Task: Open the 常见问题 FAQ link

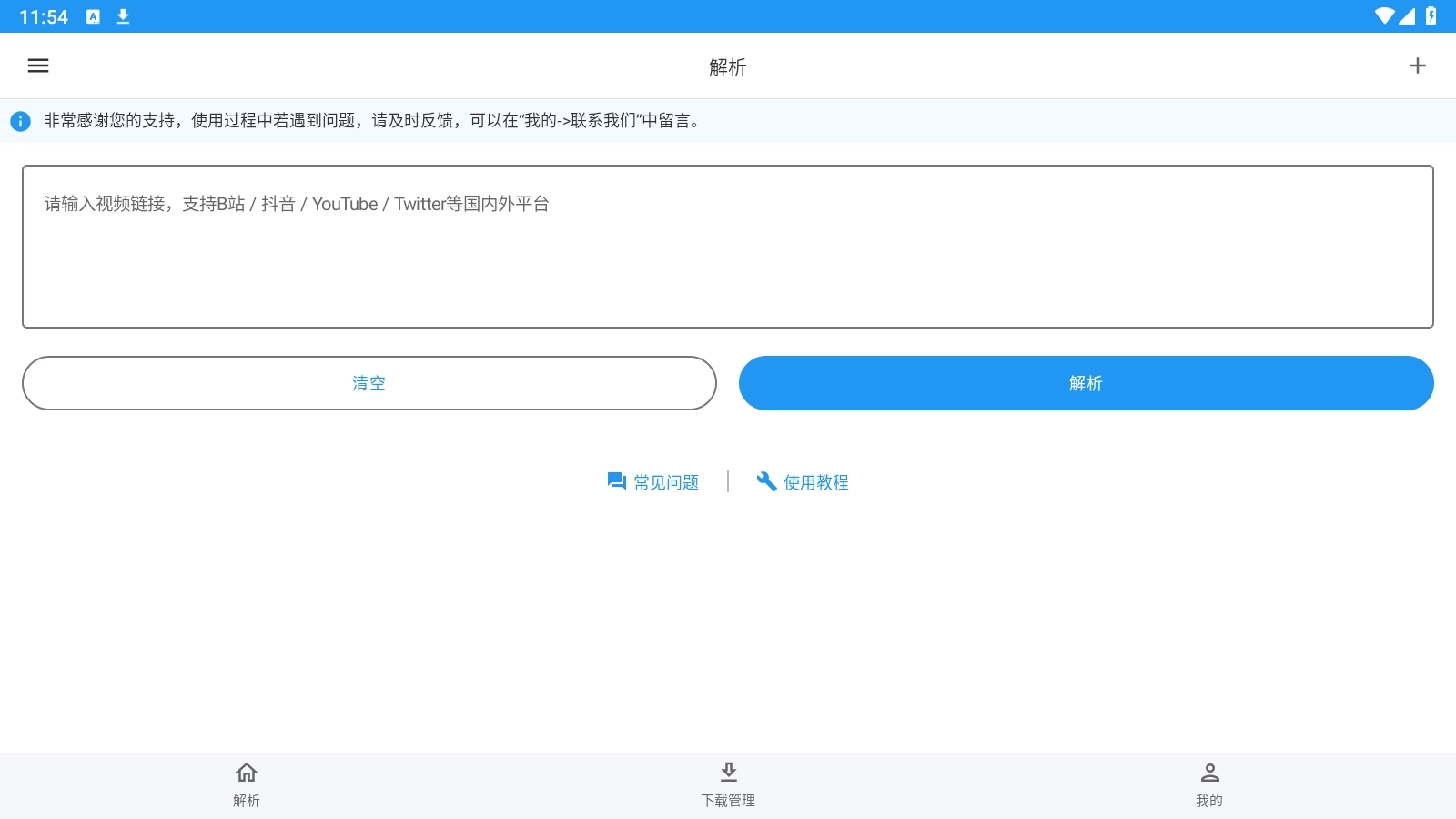Action: point(666,482)
